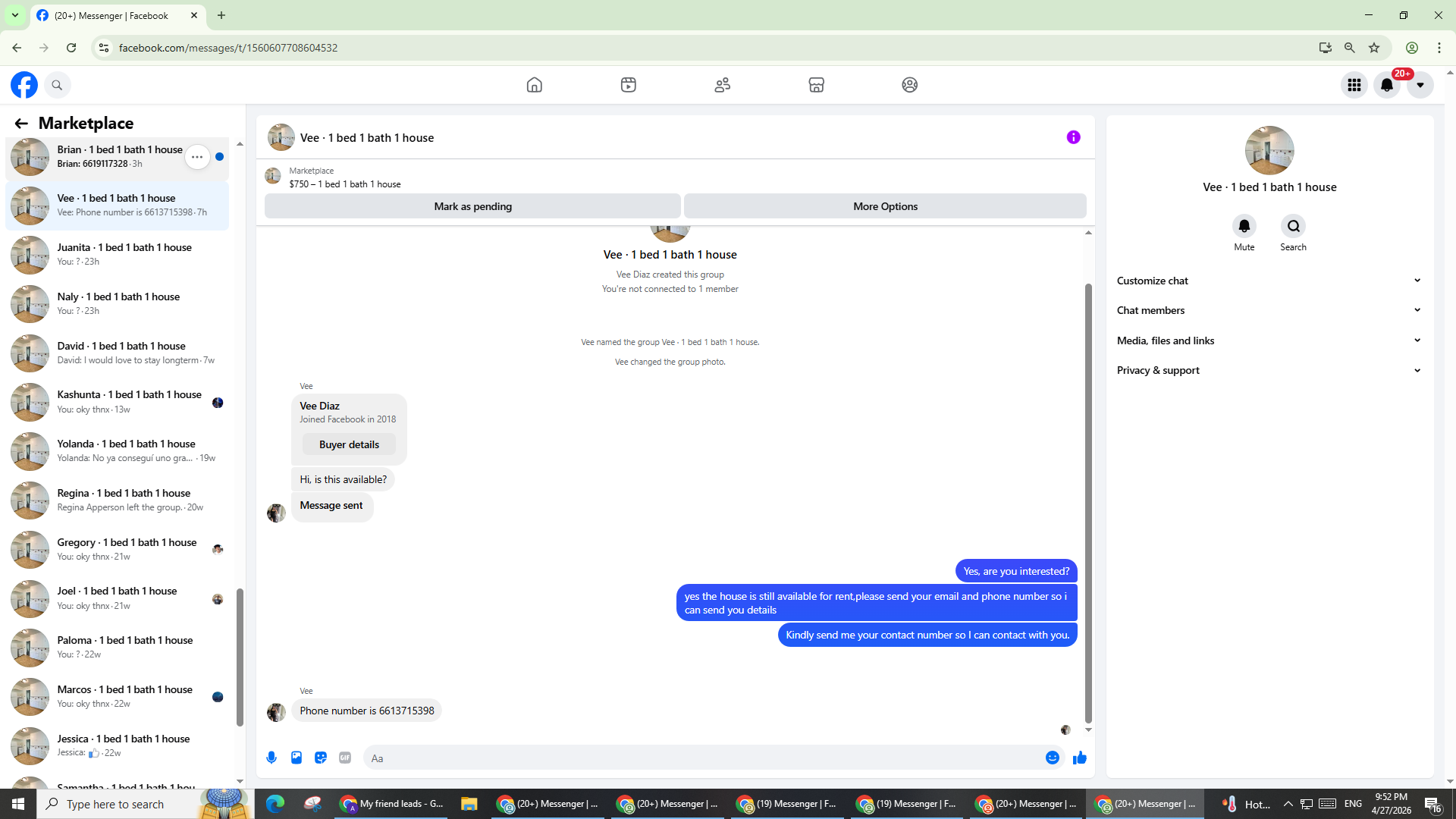The image size is (1456, 819).
Task: Open the attach photo icon
Action: pyautogui.click(x=297, y=758)
